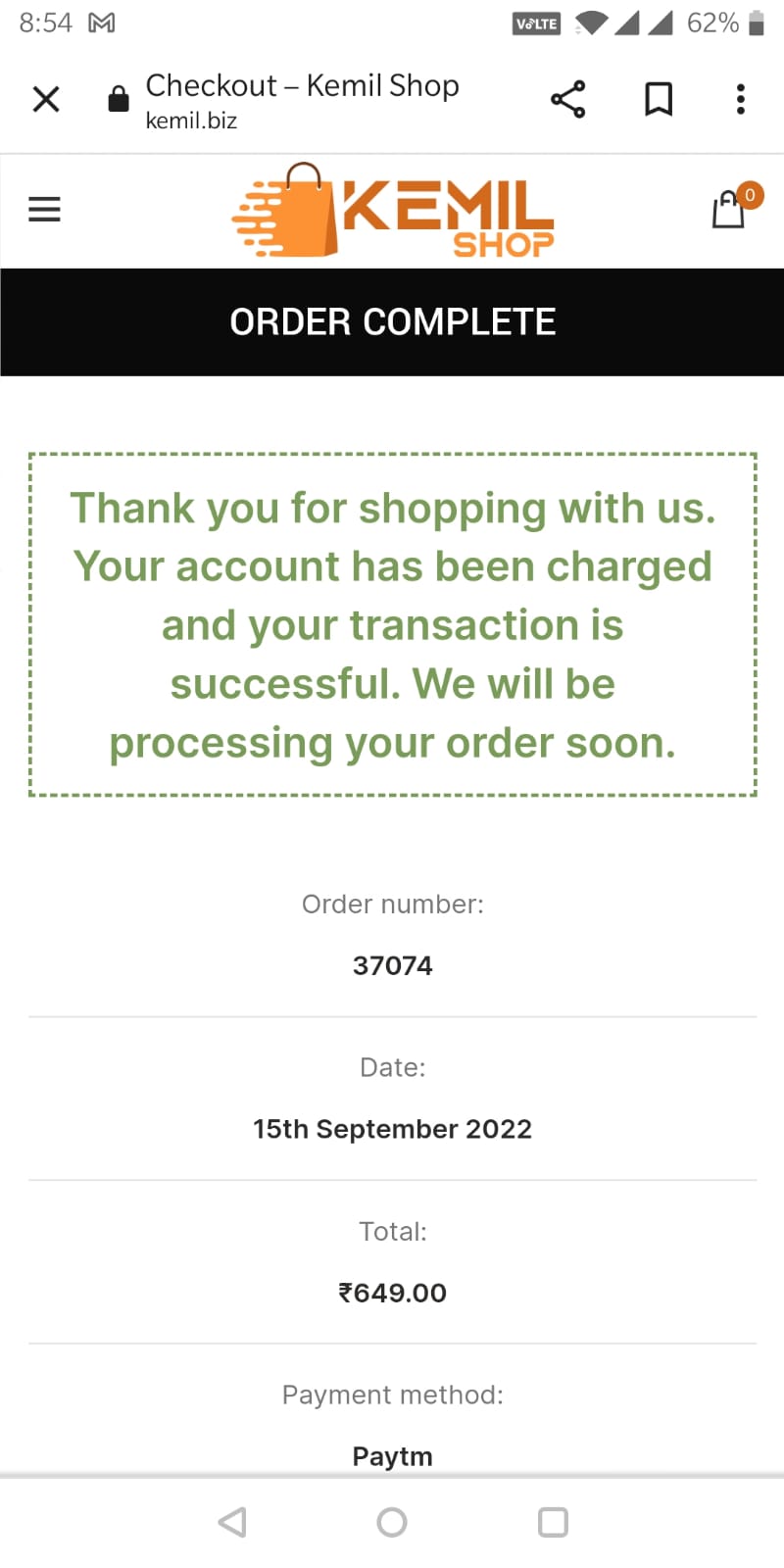
Task: Tap the thank you confirmation message
Action: (x=393, y=625)
